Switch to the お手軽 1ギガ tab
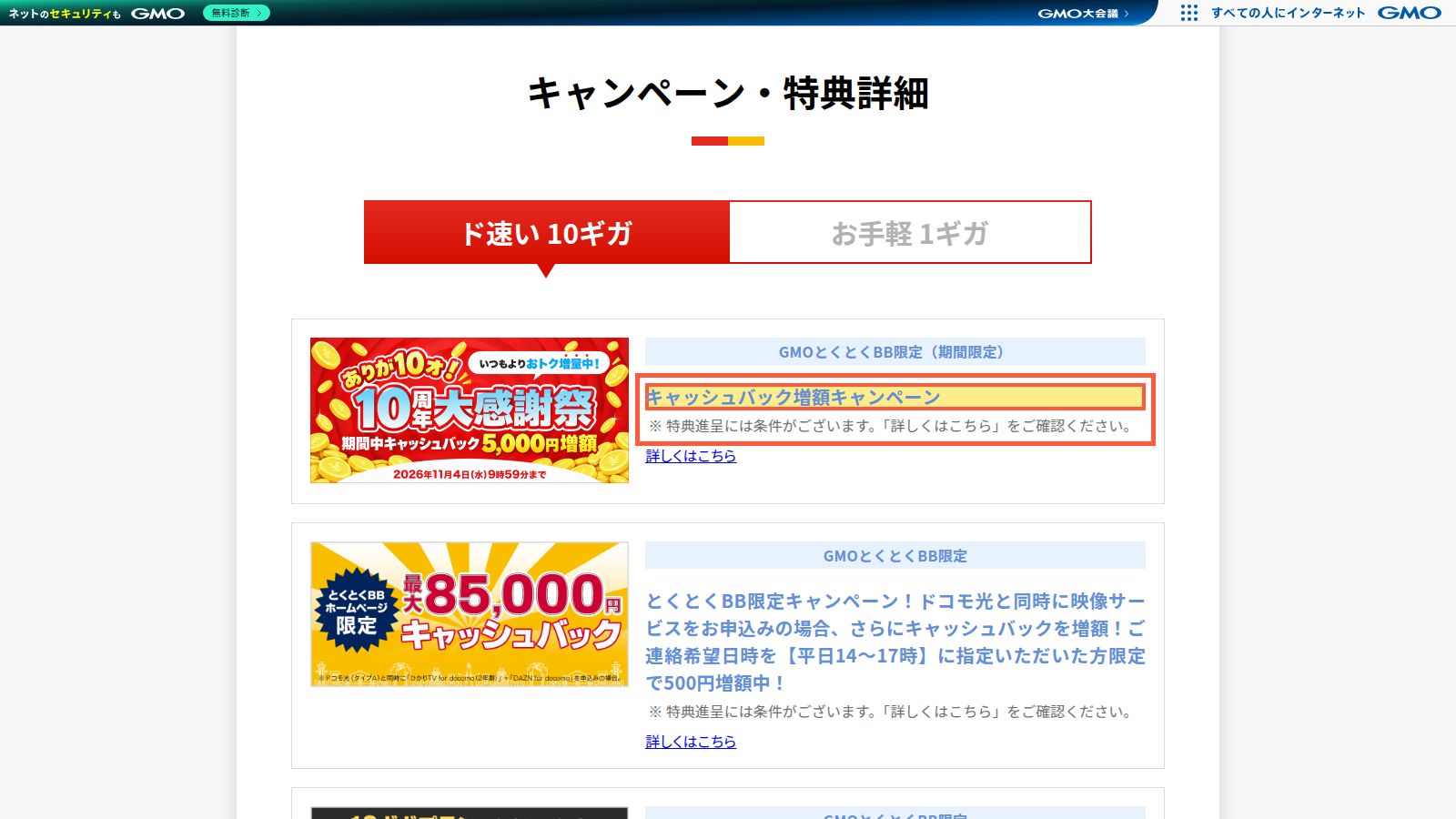The height and width of the screenshot is (819, 1456). click(x=910, y=233)
